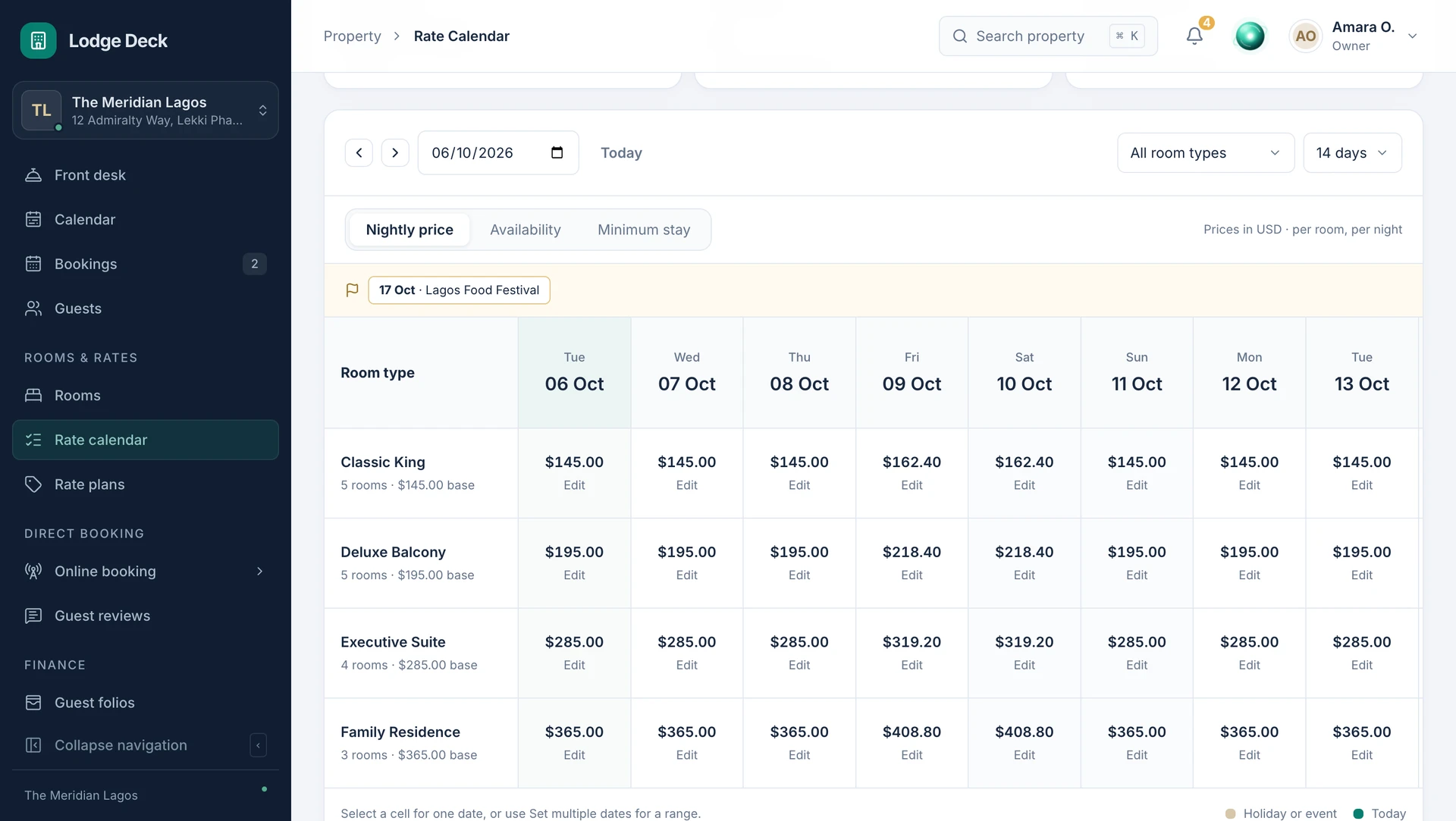Image resolution: width=1456 pixels, height=821 pixels.
Task: Click the TL property badge
Action: [42, 110]
